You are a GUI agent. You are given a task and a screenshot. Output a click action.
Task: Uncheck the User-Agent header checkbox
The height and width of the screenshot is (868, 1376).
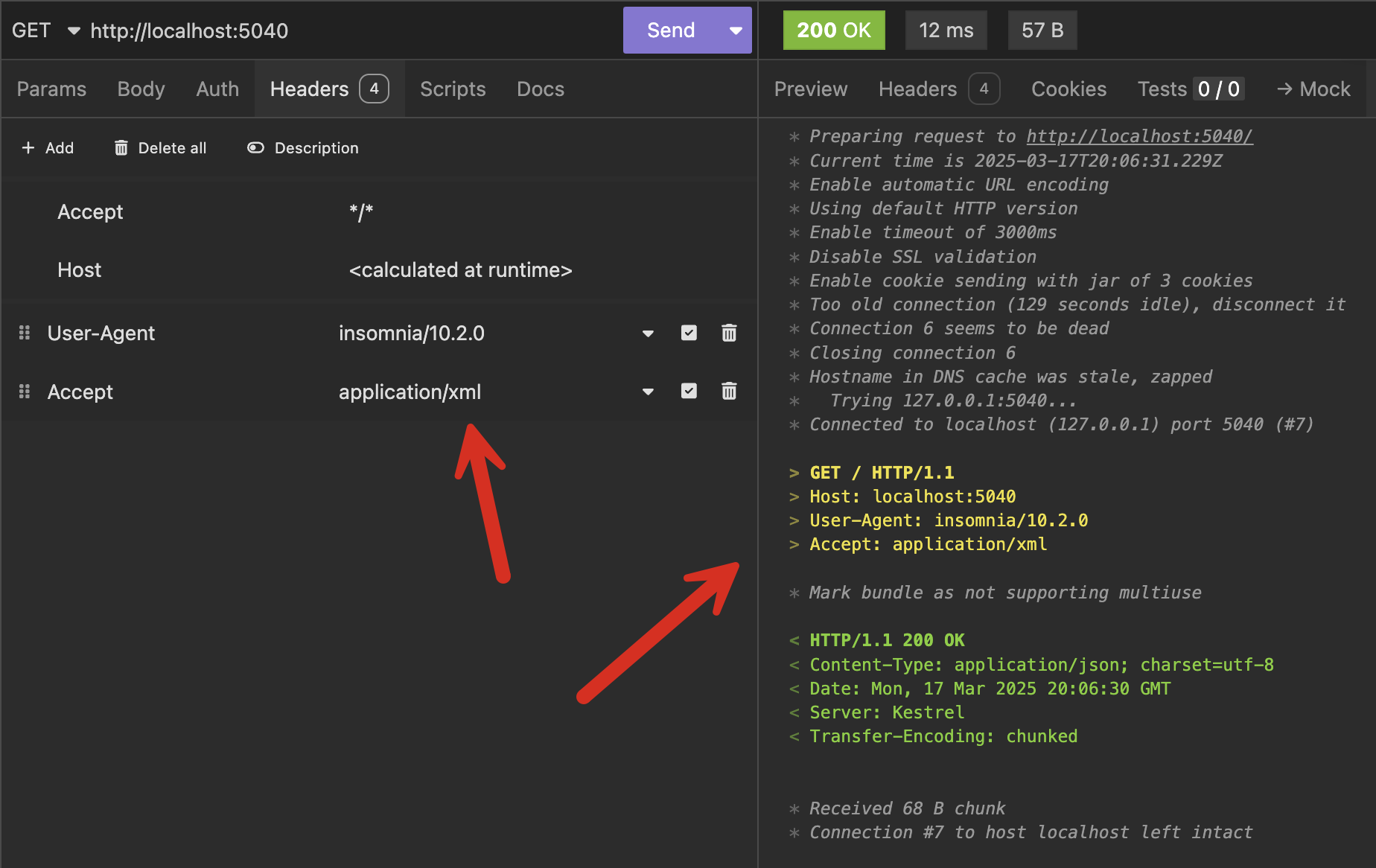point(689,333)
